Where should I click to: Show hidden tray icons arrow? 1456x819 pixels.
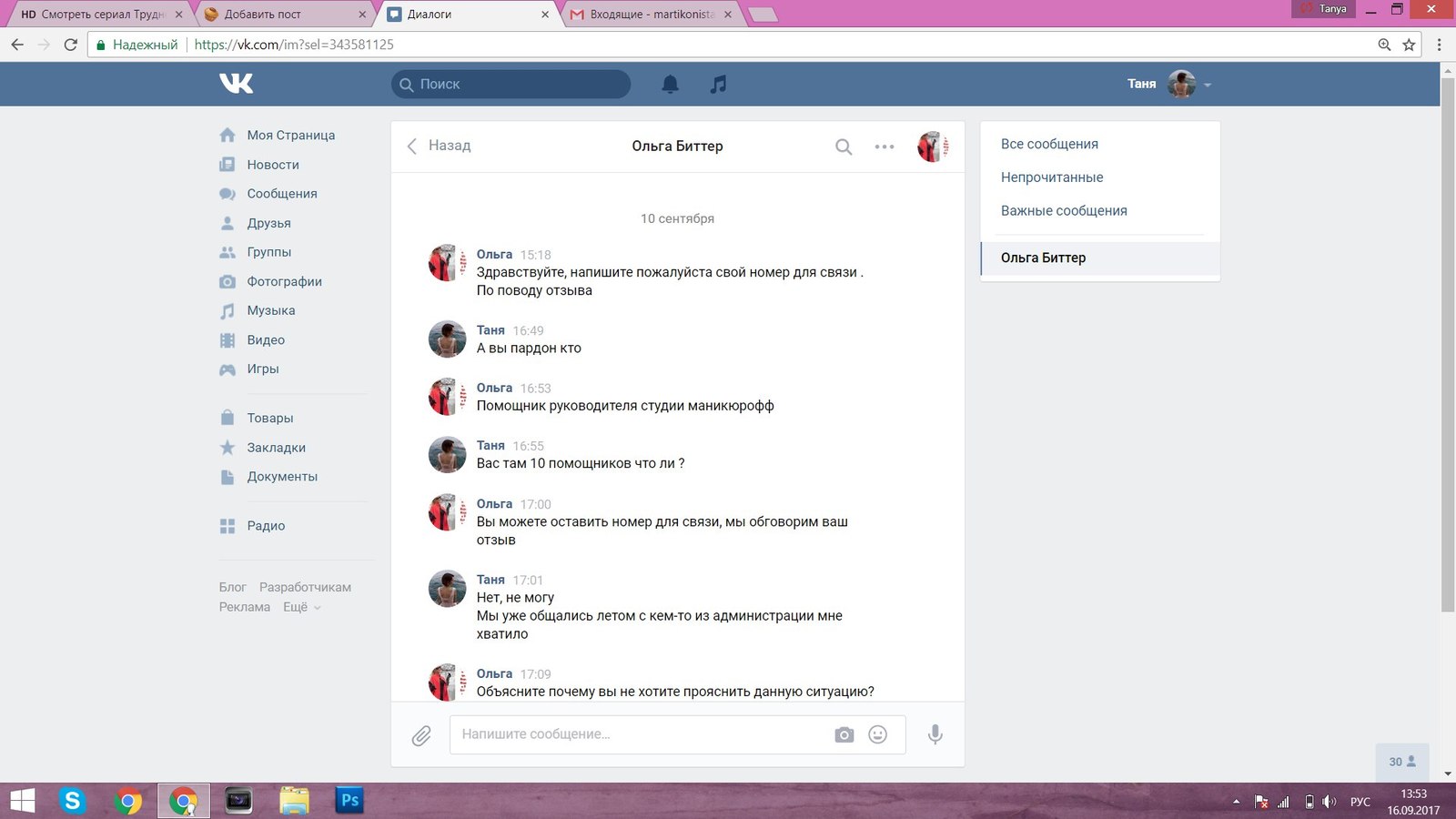pyautogui.click(x=1236, y=802)
